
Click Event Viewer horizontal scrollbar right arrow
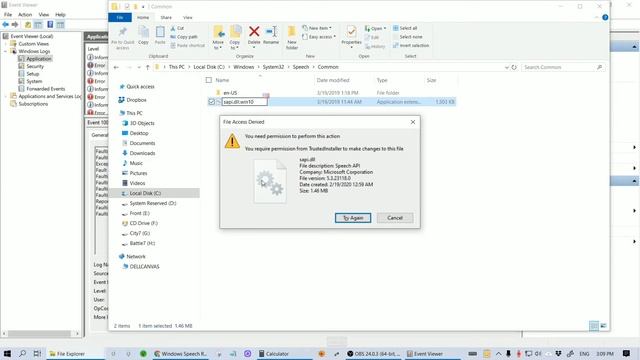77,333
